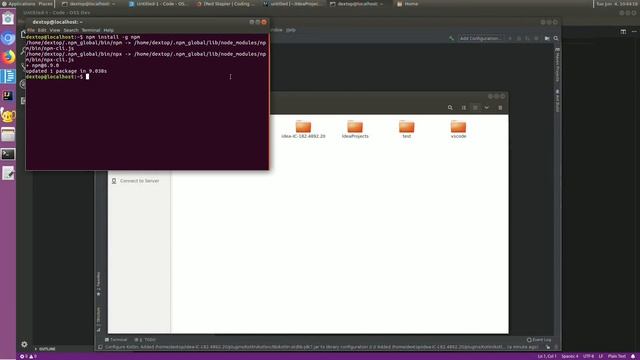Image resolution: width=640 pixels, height=360 pixels.
Task: Open IntelliJ Ant Build side tab
Action: pos(557,101)
